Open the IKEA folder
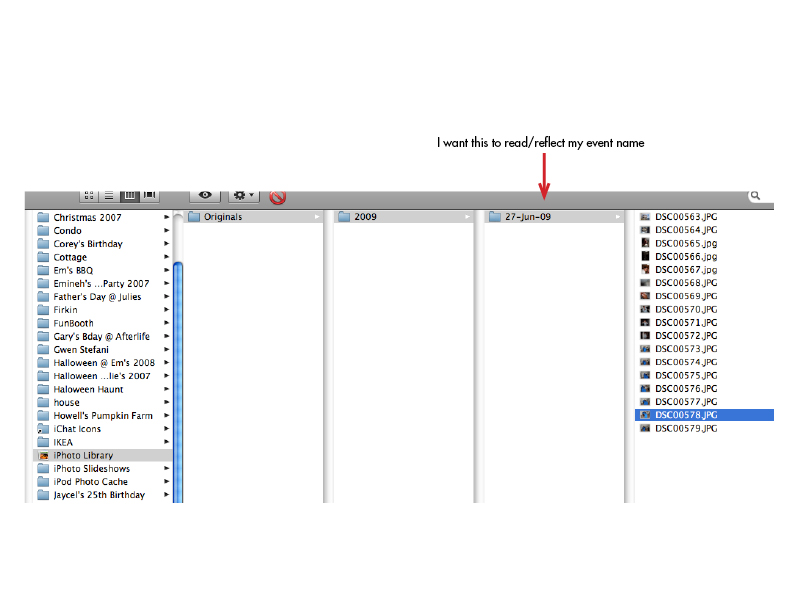 tap(103, 442)
